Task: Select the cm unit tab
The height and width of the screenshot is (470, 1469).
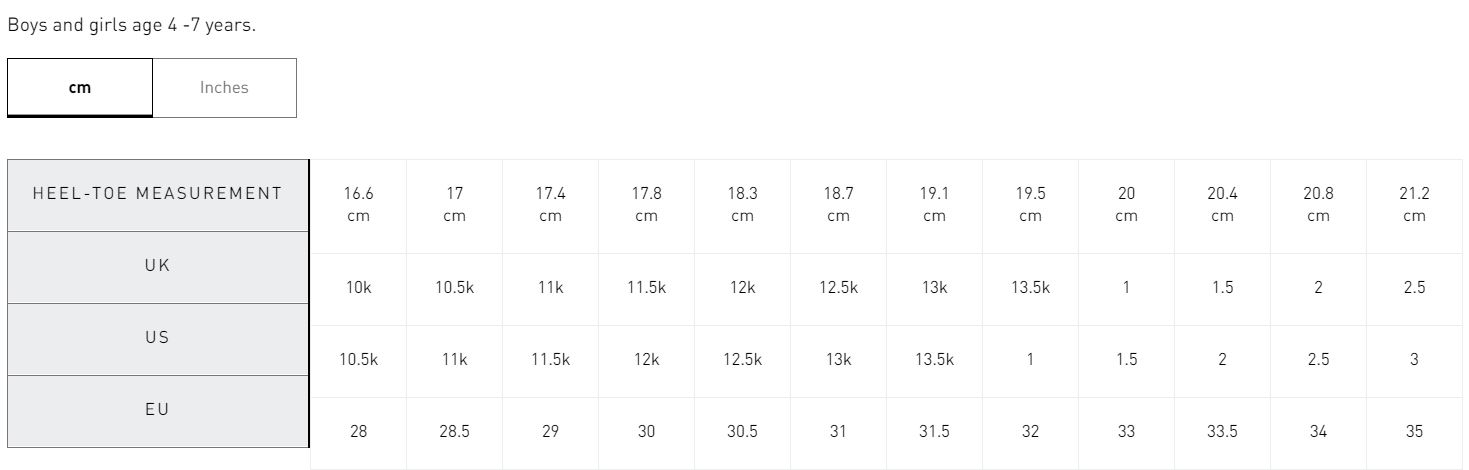Action: click(x=80, y=87)
